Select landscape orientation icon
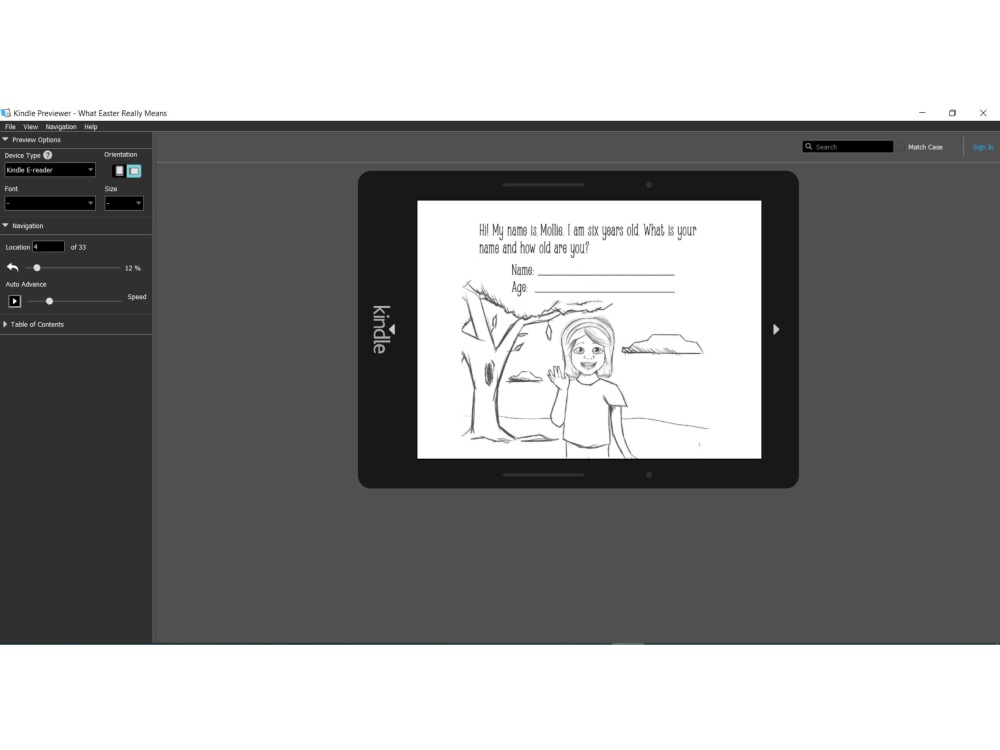Screen dimensions: 1000x750 click(134, 171)
